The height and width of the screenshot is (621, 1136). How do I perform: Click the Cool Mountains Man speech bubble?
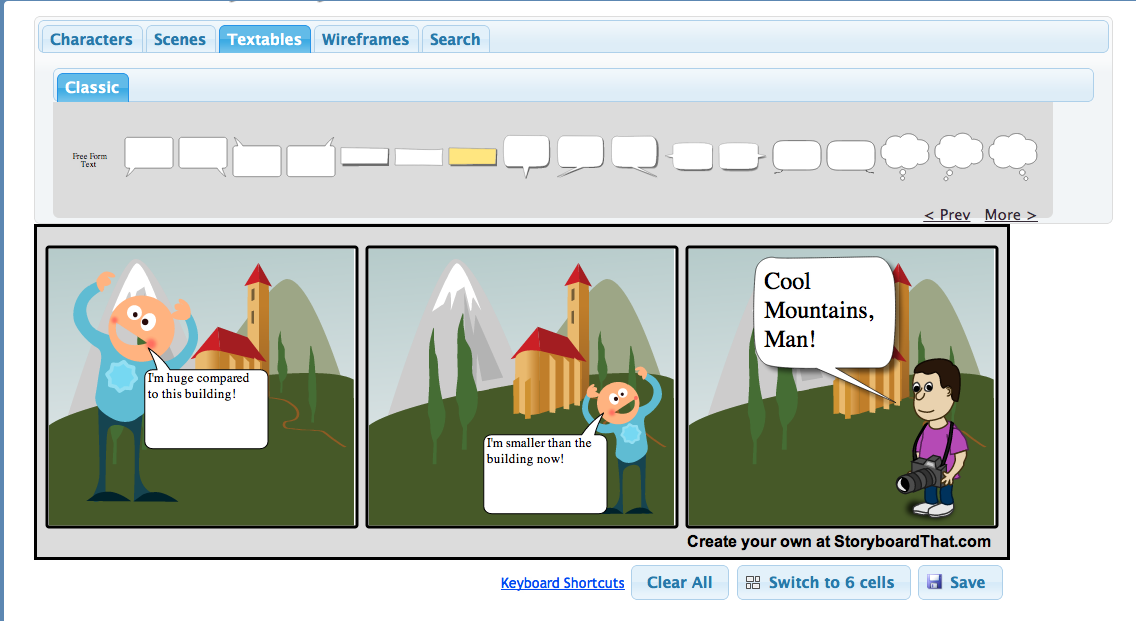tap(823, 312)
